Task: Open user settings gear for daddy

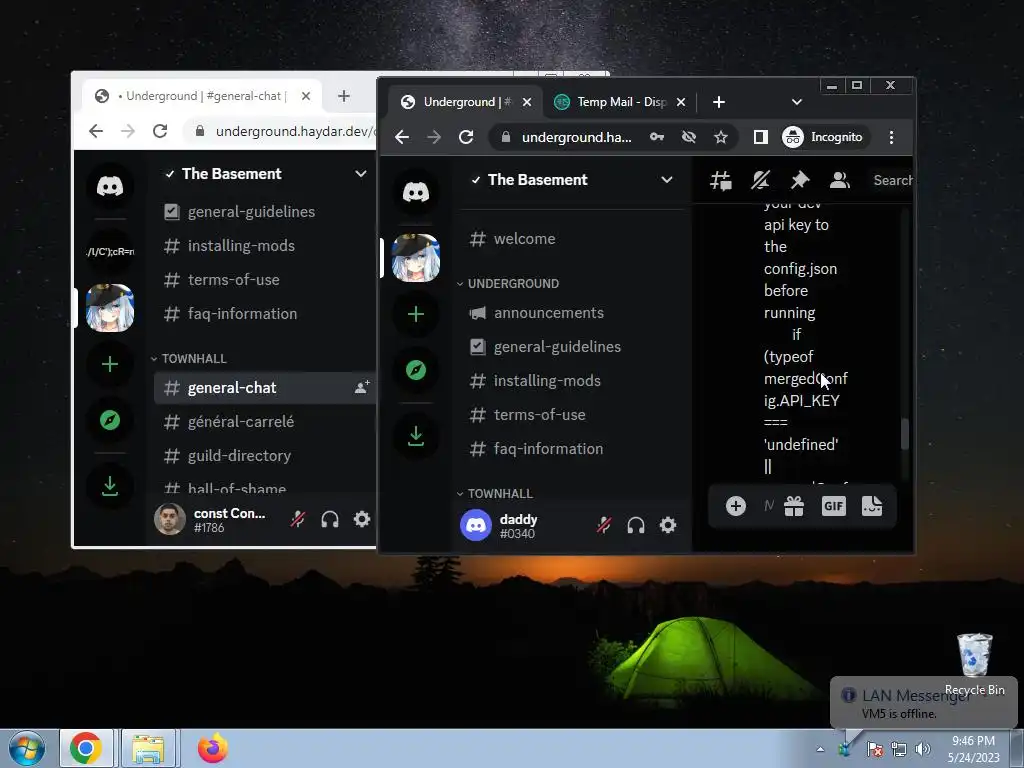Action: coord(667,525)
